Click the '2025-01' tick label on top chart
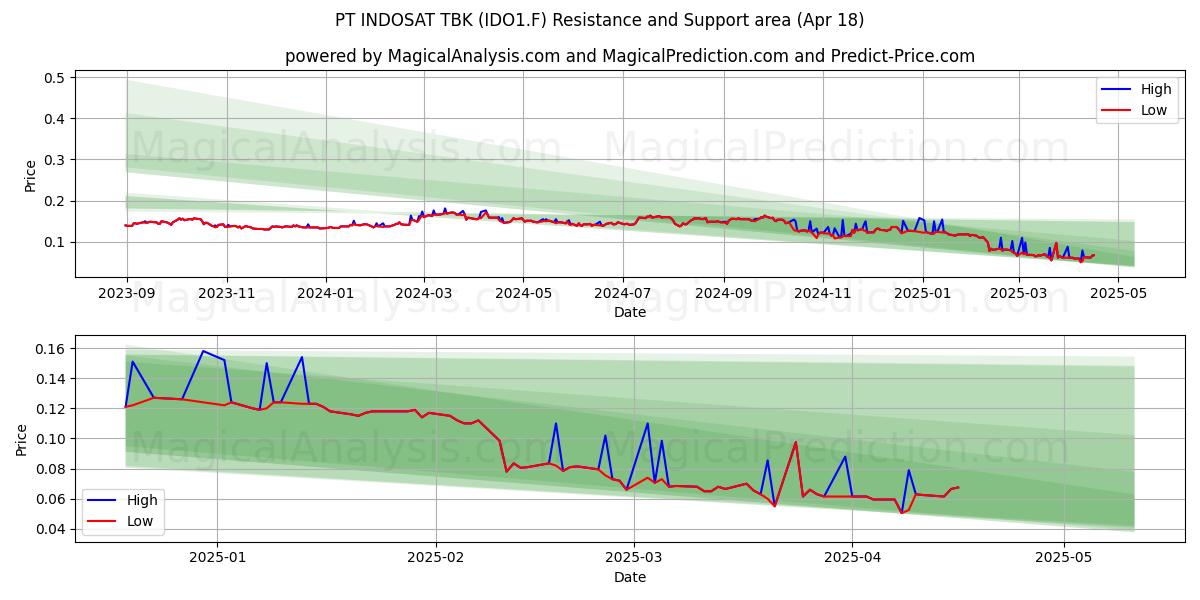This screenshot has height=600, width=1200. tap(923, 294)
